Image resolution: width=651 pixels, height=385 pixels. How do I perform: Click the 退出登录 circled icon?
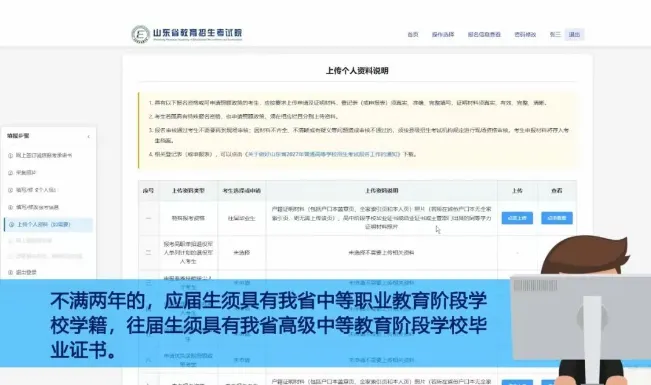pyautogui.click(x=10, y=272)
